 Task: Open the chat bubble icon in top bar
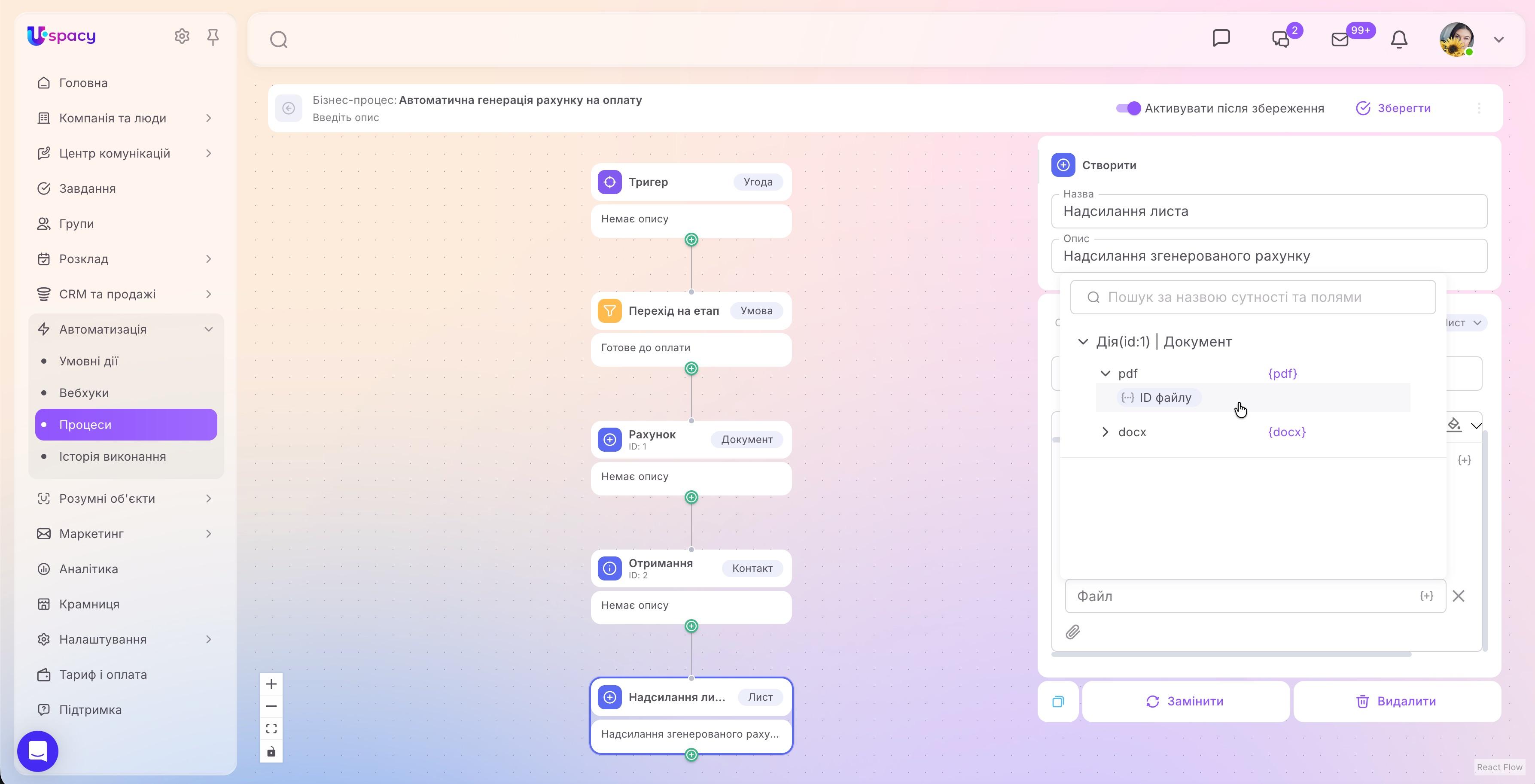pos(1221,38)
